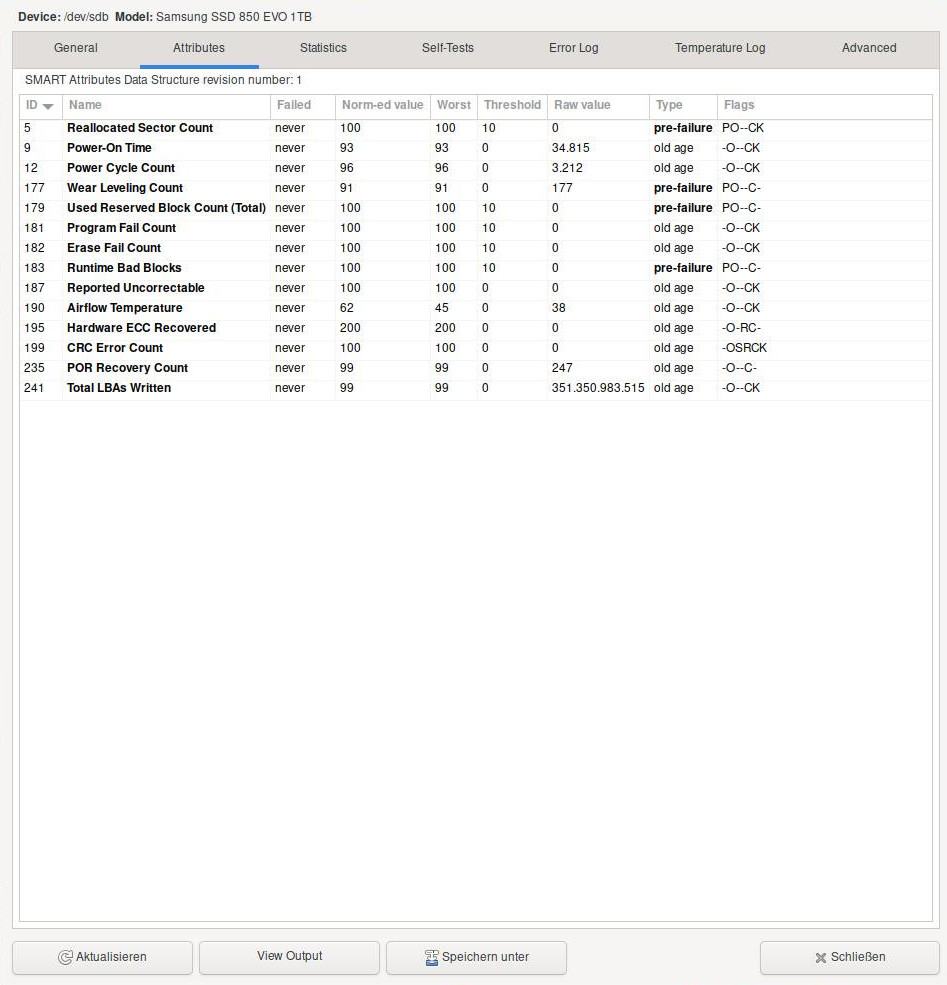The image size is (947, 985).
Task: Click the save icon beside Speichern unter
Action: pos(431,957)
